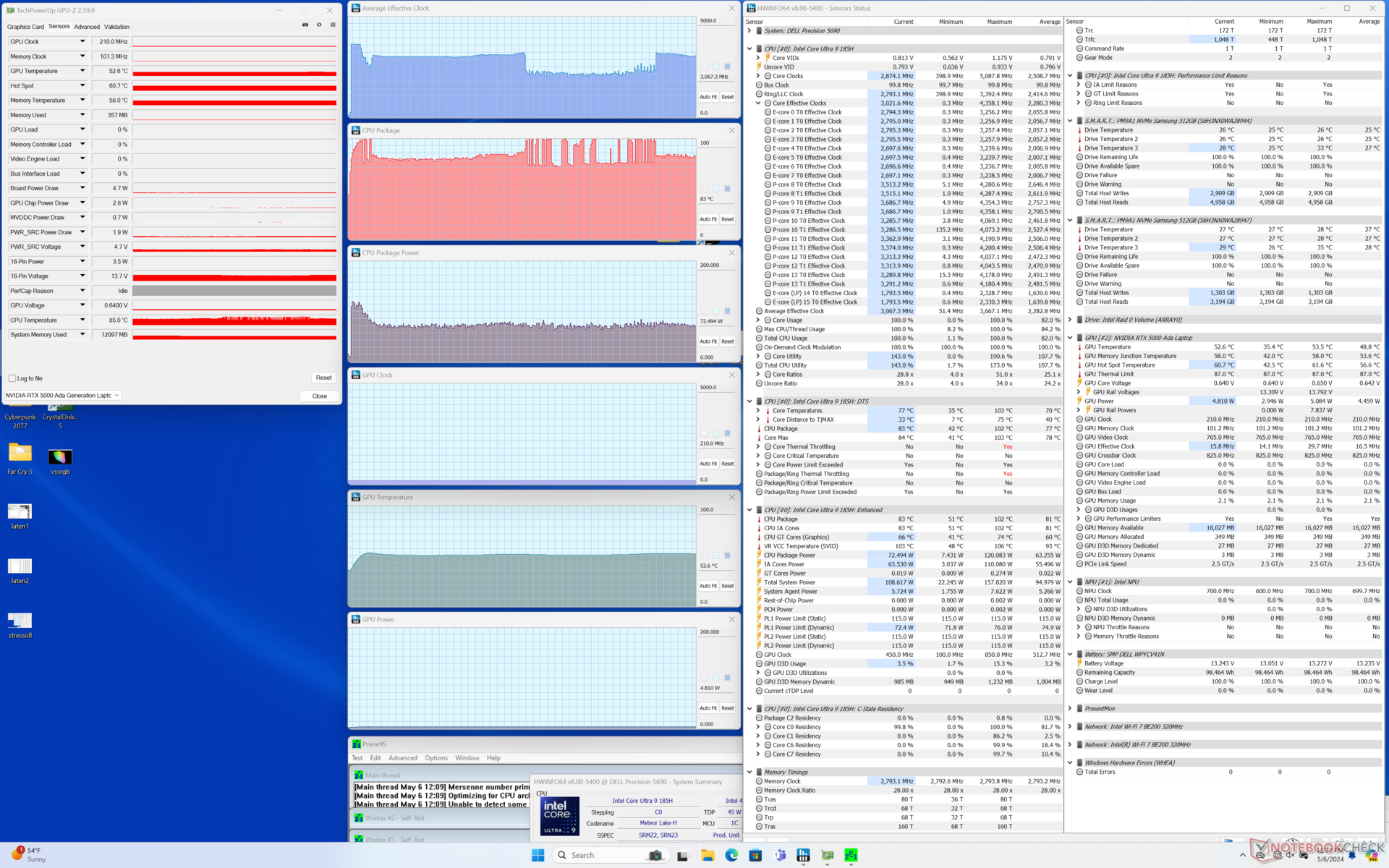Open the Board Power Draw sensor dropdown
Screen dimensions: 1389x868
[82, 188]
